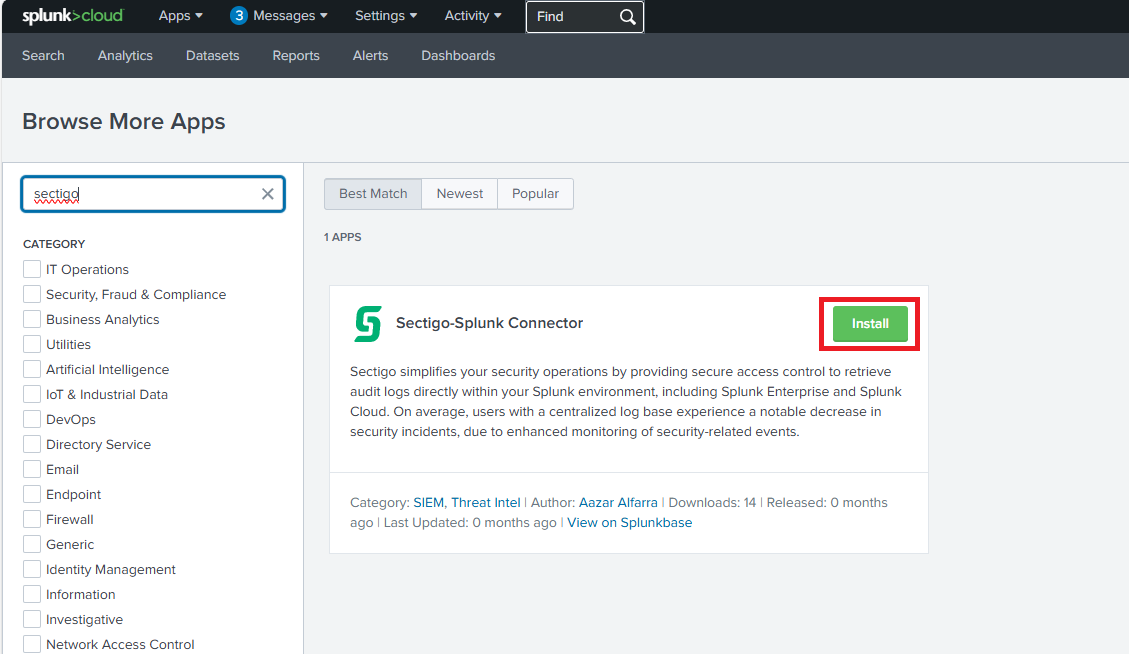Click the magnifying glass search icon

(627, 17)
